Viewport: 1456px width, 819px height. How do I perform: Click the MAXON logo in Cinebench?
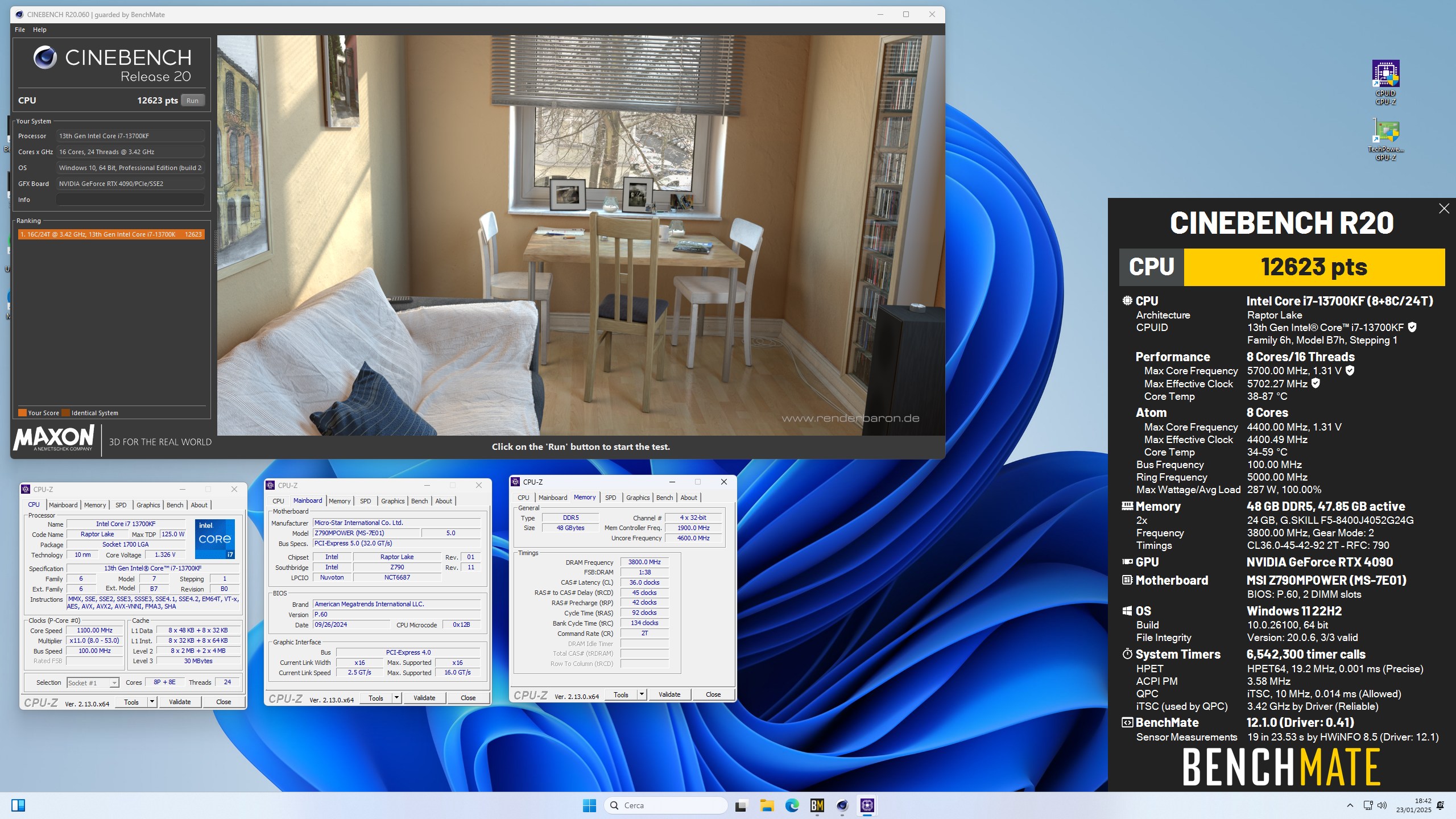(53, 438)
